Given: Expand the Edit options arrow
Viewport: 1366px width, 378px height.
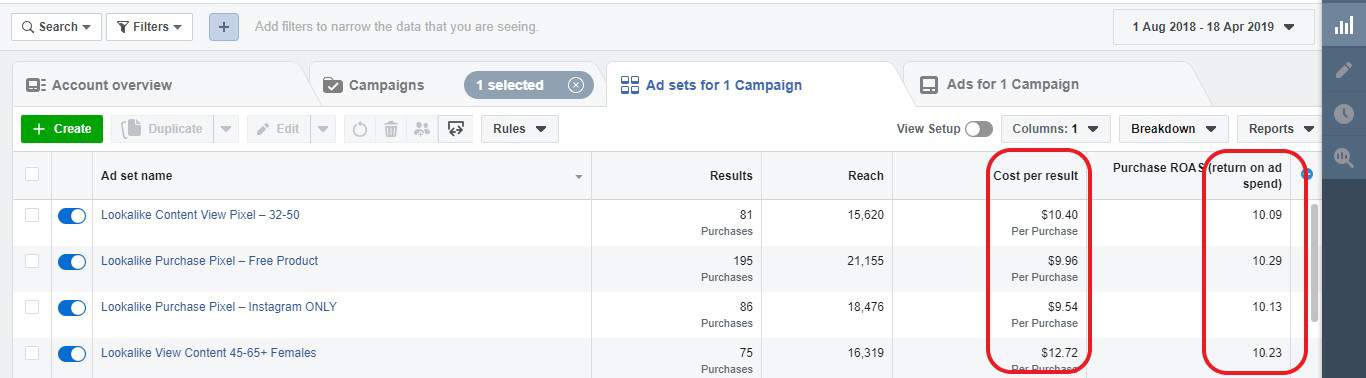Looking at the screenshot, I should tap(323, 129).
